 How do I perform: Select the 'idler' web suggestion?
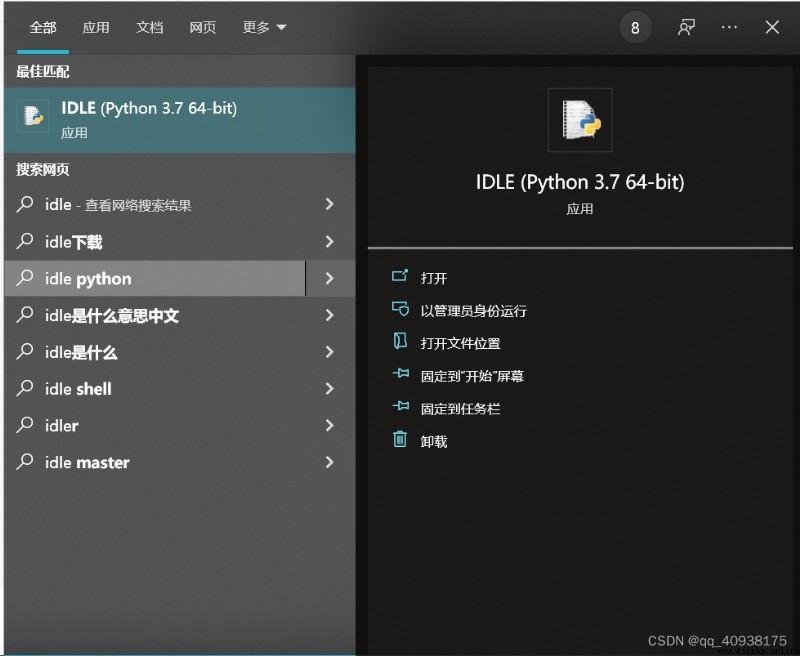click(155, 425)
